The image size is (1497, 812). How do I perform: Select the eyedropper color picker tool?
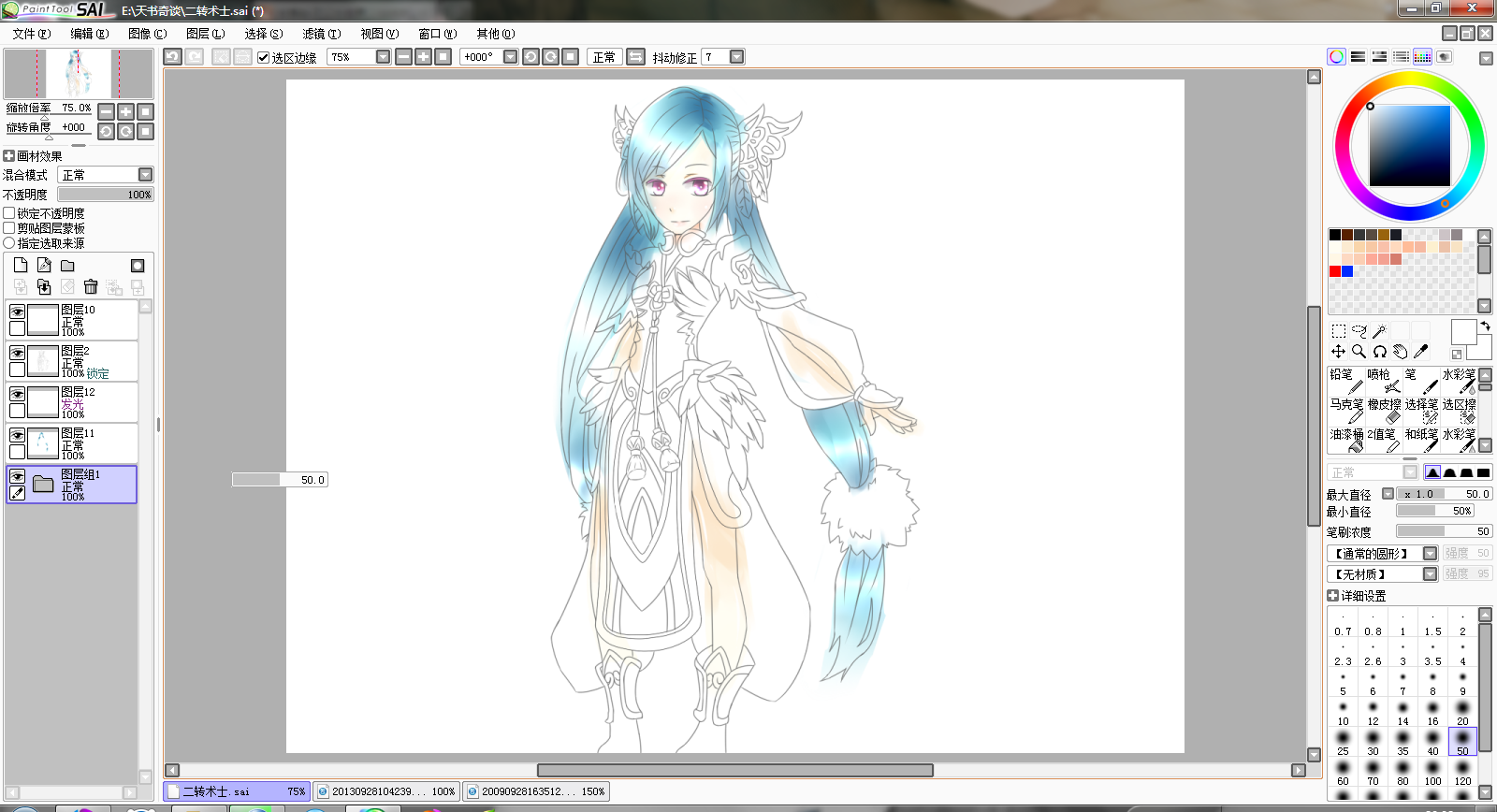click(x=1421, y=352)
